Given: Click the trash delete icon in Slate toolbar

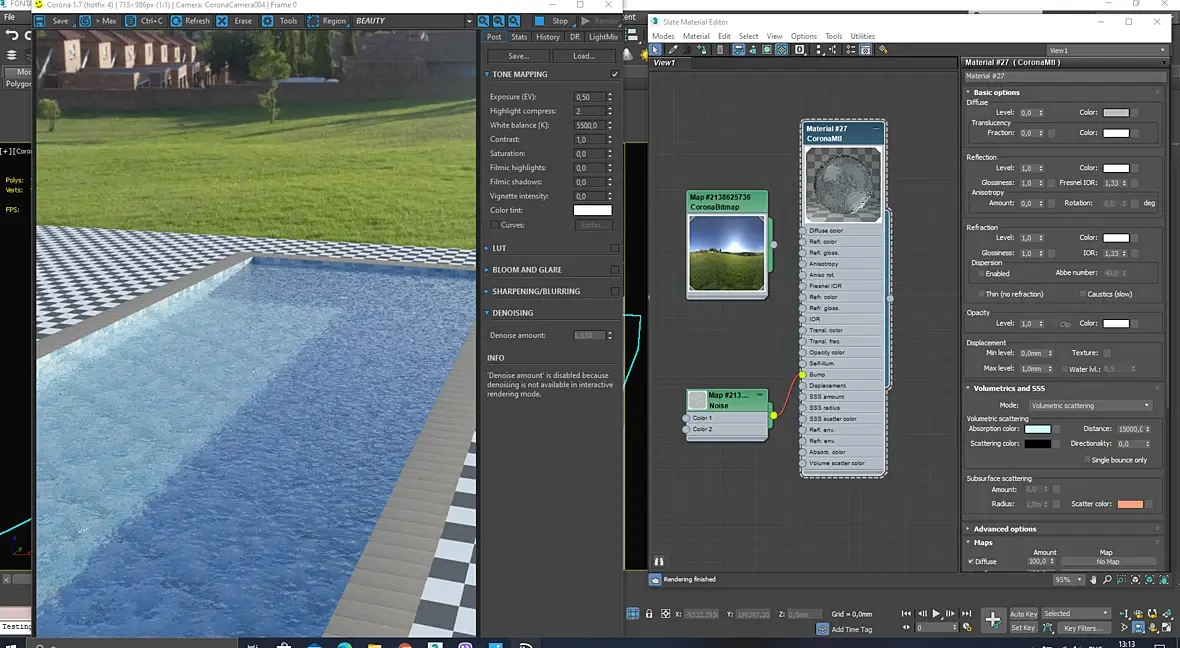Looking at the screenshot, I should [720, 49].
